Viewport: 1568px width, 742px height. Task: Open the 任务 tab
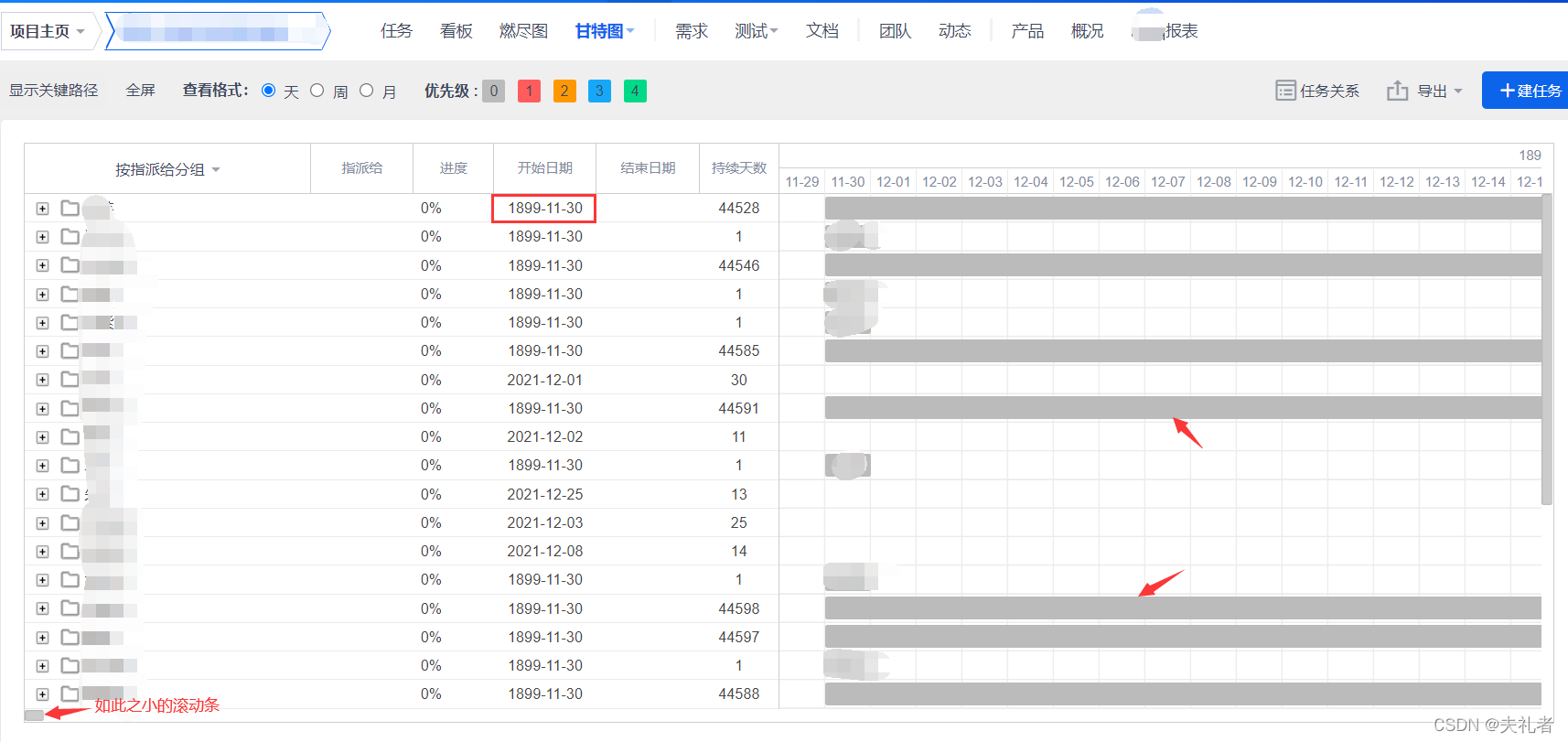point(396,31)
